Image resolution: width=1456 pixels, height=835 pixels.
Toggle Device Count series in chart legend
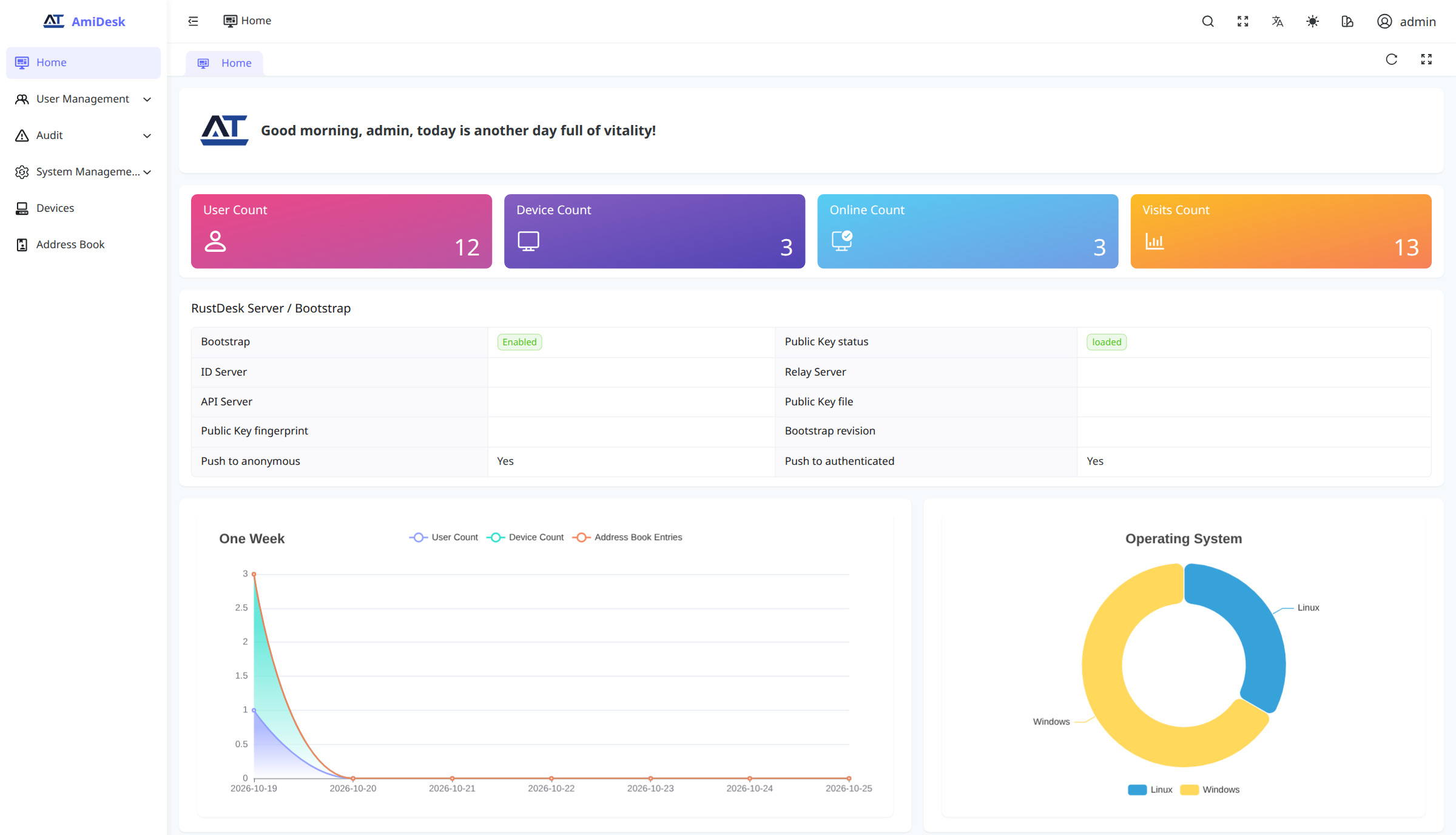(x=525, y=537)
